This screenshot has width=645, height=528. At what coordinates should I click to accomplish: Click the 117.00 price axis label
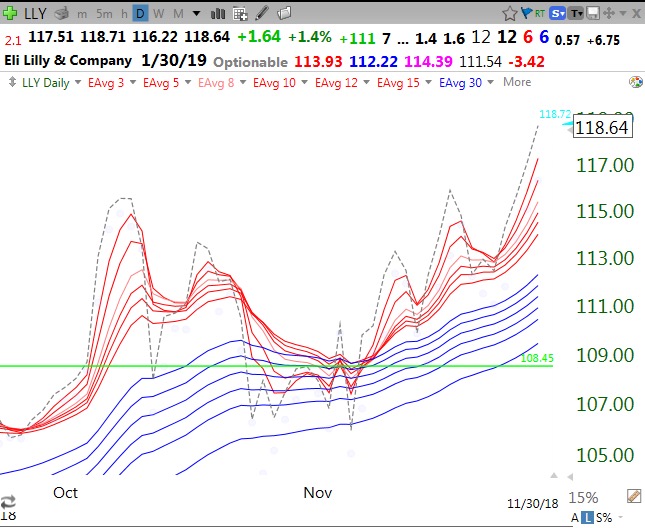click(x=605, y=166)
